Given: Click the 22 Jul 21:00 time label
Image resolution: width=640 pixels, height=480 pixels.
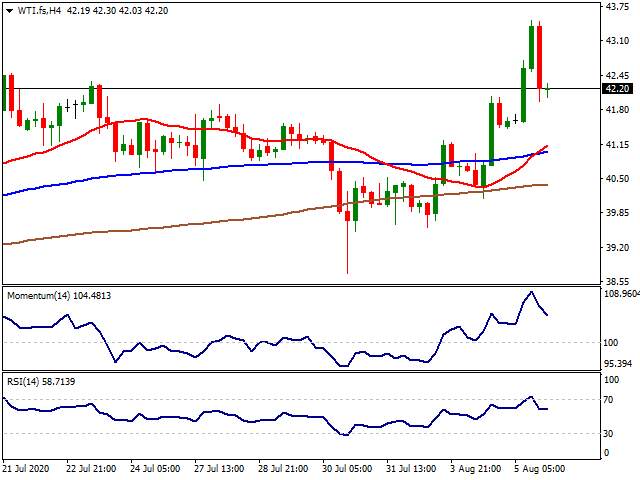Looking at the screenshot, I should [91, 468].
